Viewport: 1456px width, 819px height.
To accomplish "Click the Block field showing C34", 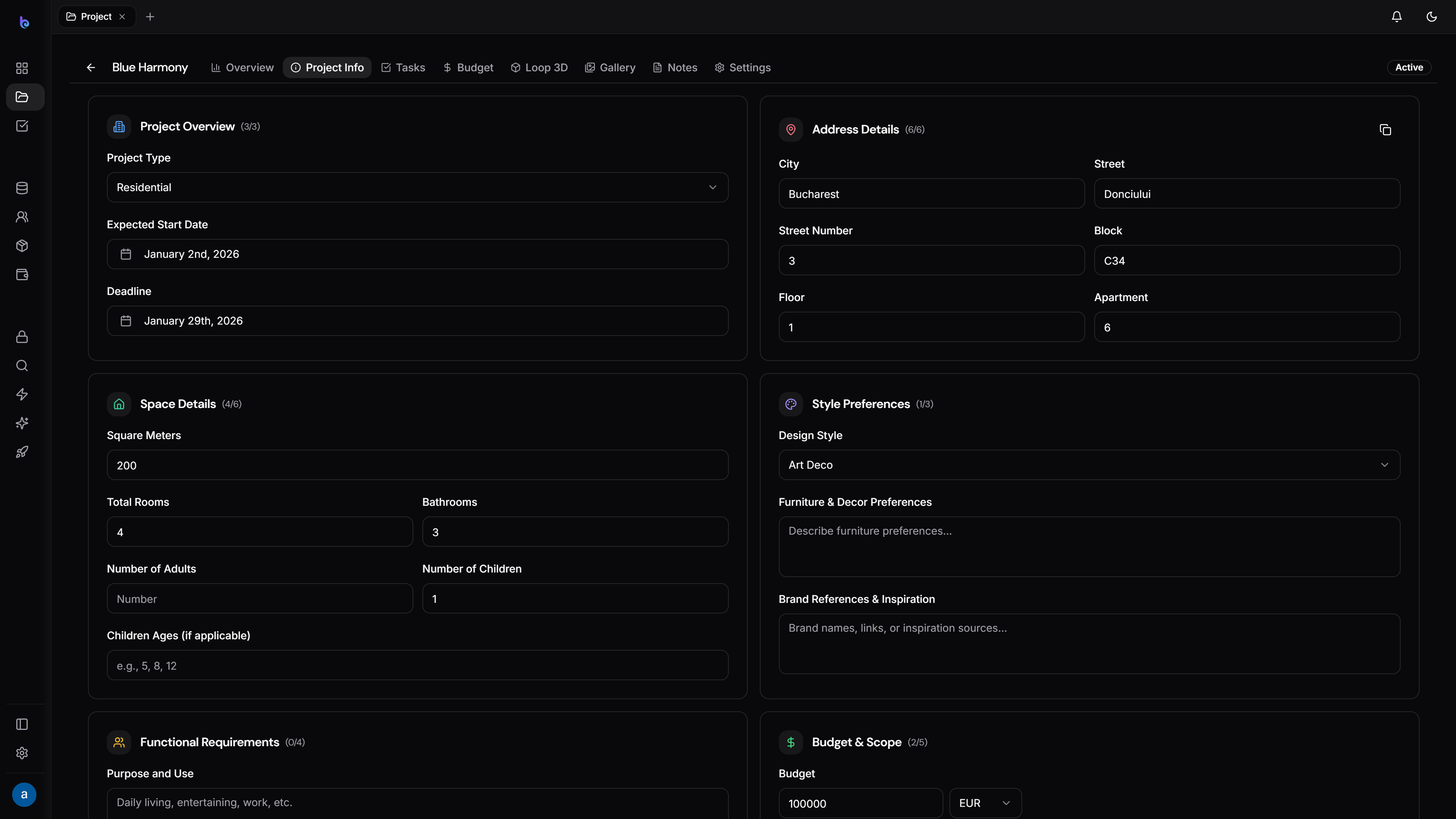I will (1247, 260).
